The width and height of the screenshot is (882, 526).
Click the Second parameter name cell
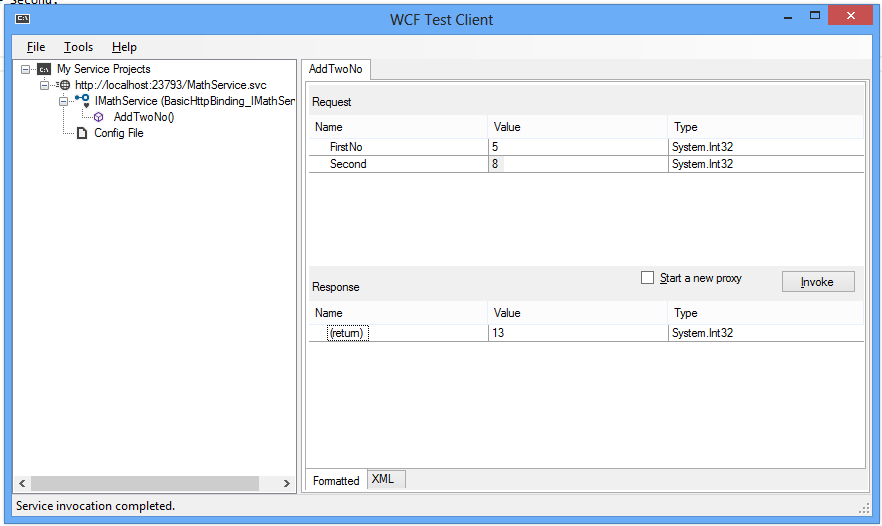pos(398,164)
